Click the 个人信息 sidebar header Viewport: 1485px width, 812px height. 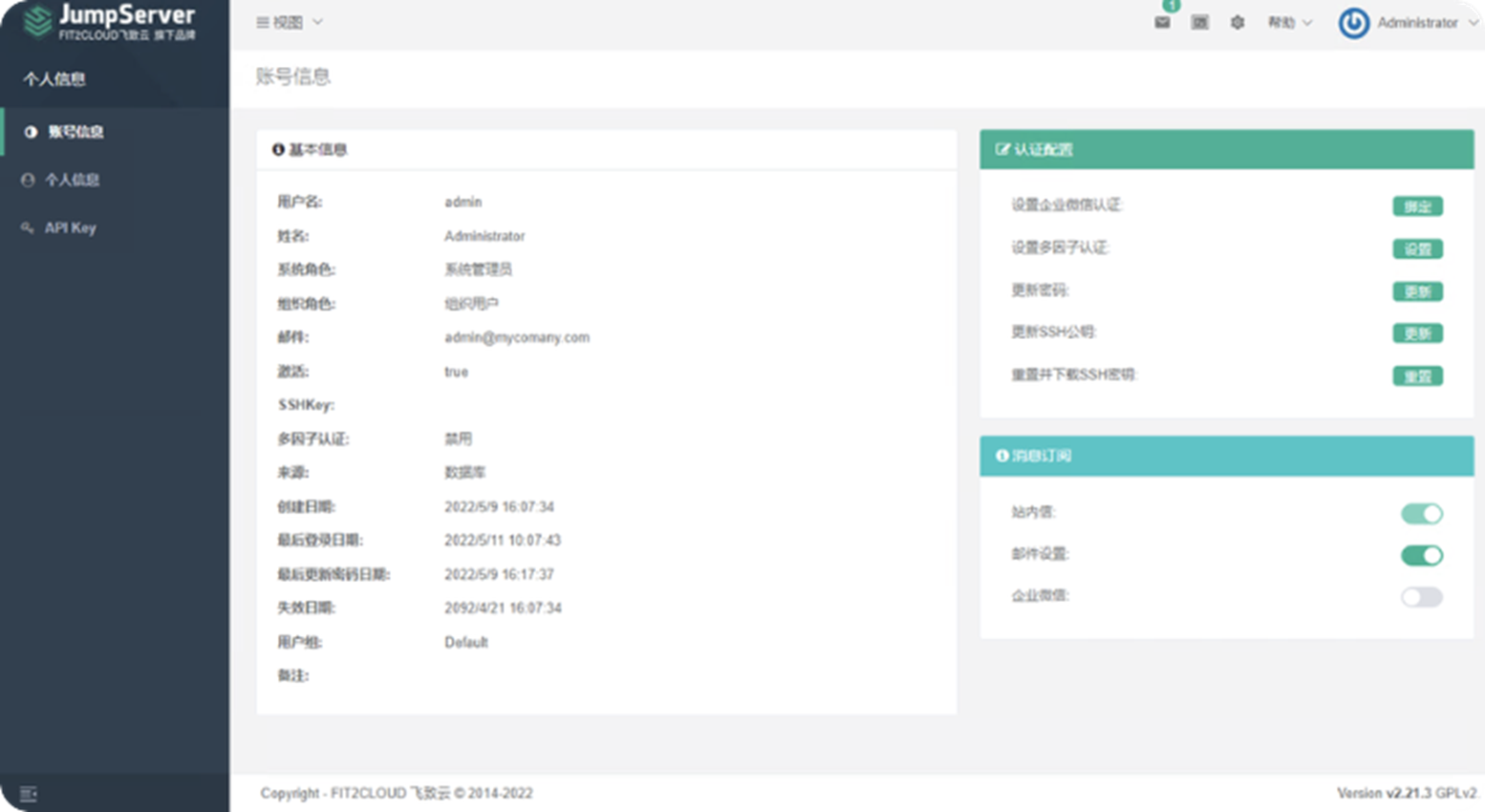(54, 79)
